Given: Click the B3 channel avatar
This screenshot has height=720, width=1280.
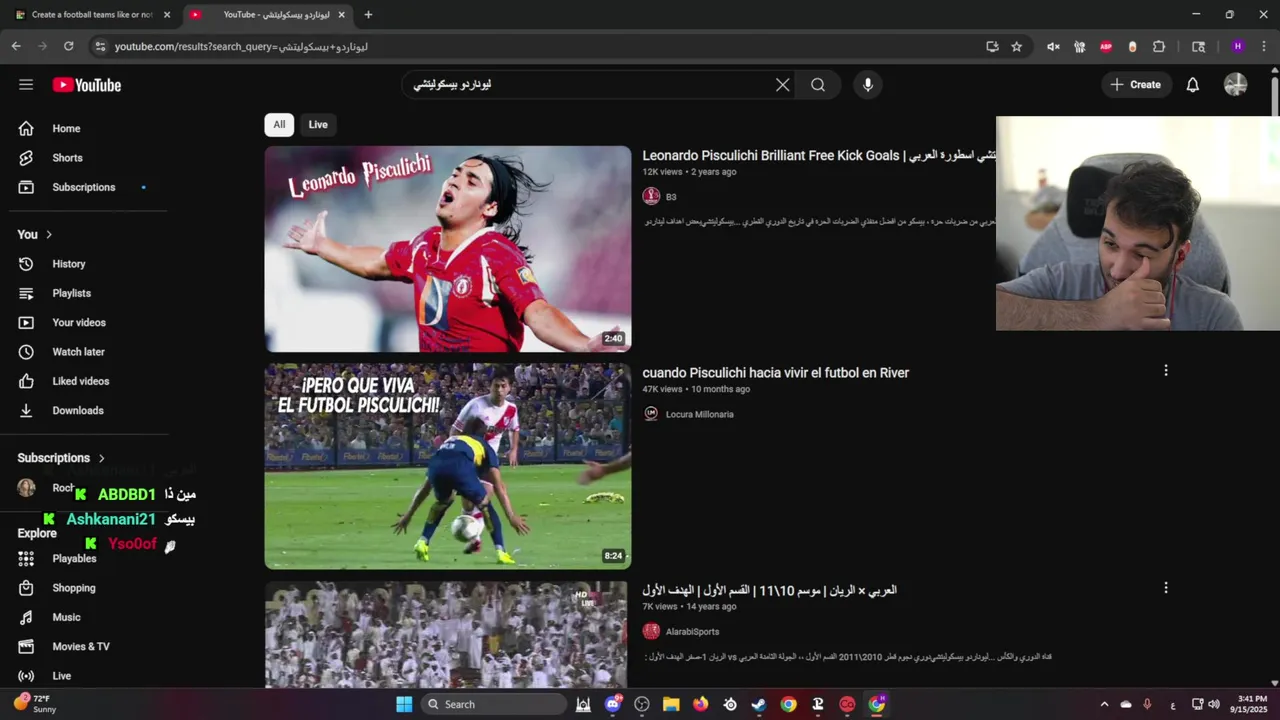Looking at the screenshot, I should point(651,196).
